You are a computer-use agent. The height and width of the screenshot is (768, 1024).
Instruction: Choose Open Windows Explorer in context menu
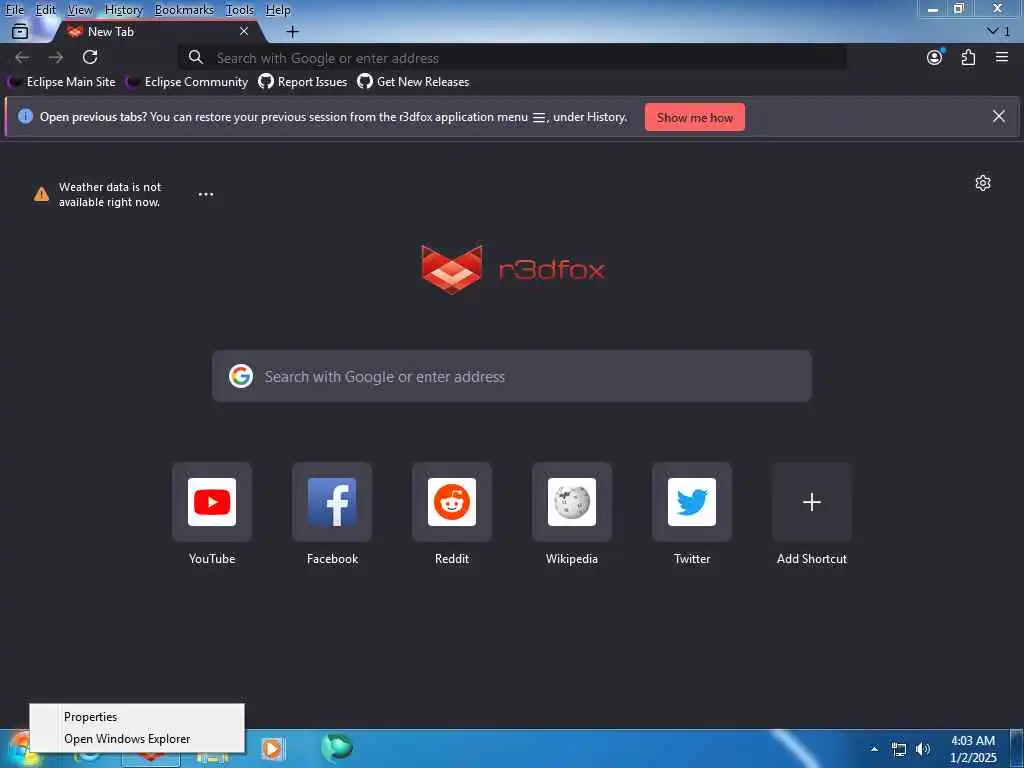click(x=137, y=739)
